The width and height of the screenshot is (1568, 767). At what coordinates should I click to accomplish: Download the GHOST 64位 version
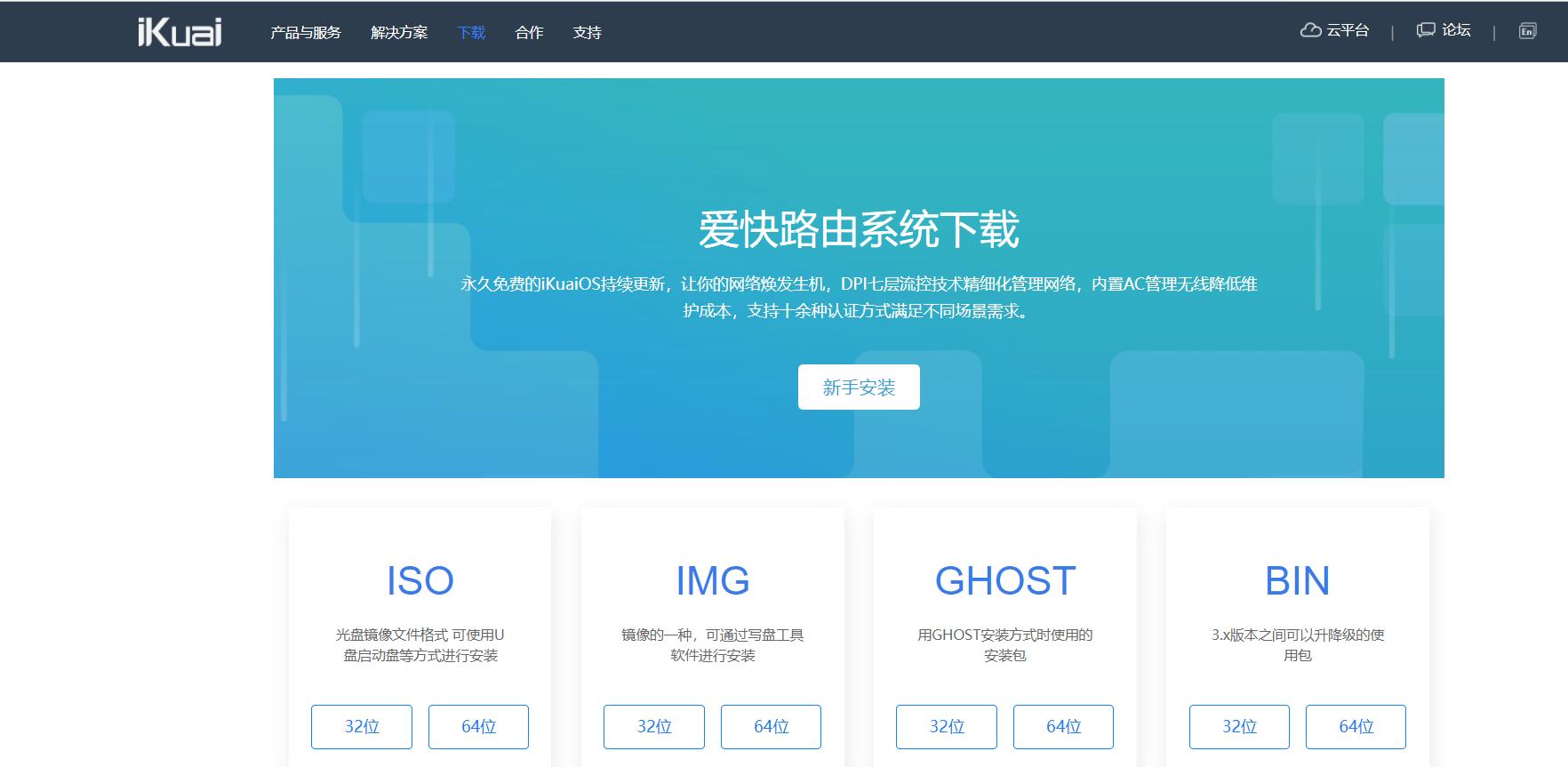click(1063, 727)
